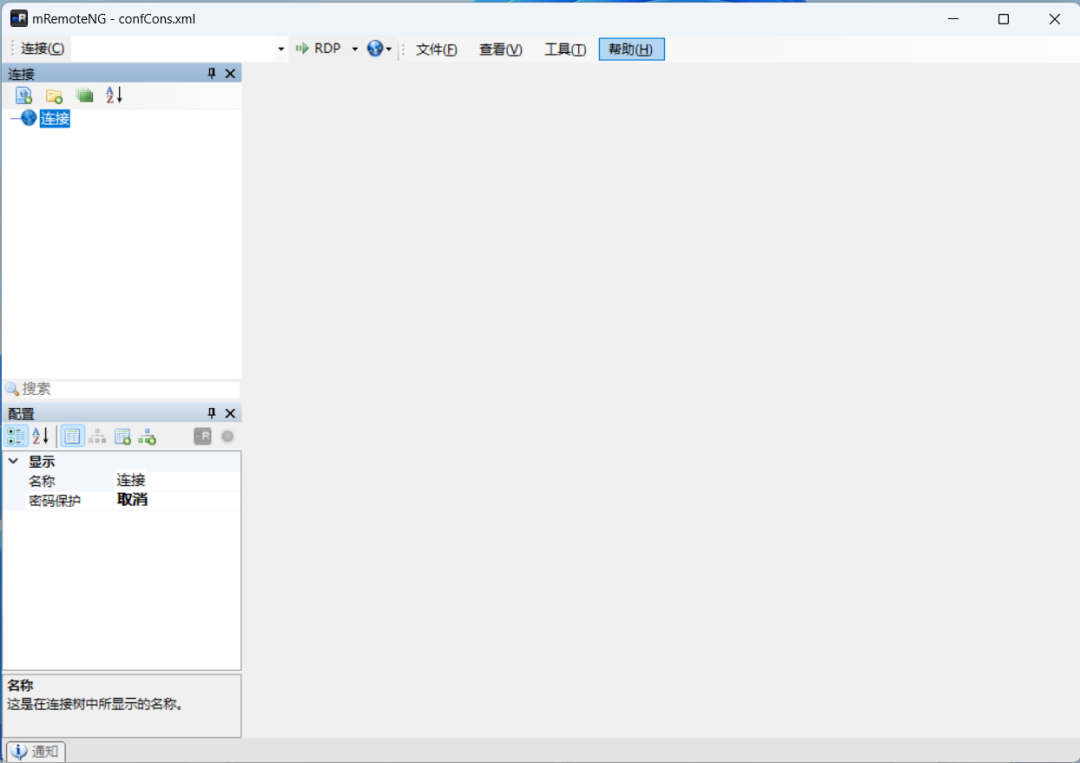Click the quick connect address input field
Screen dimensions: 1080x763
[174, 49]
